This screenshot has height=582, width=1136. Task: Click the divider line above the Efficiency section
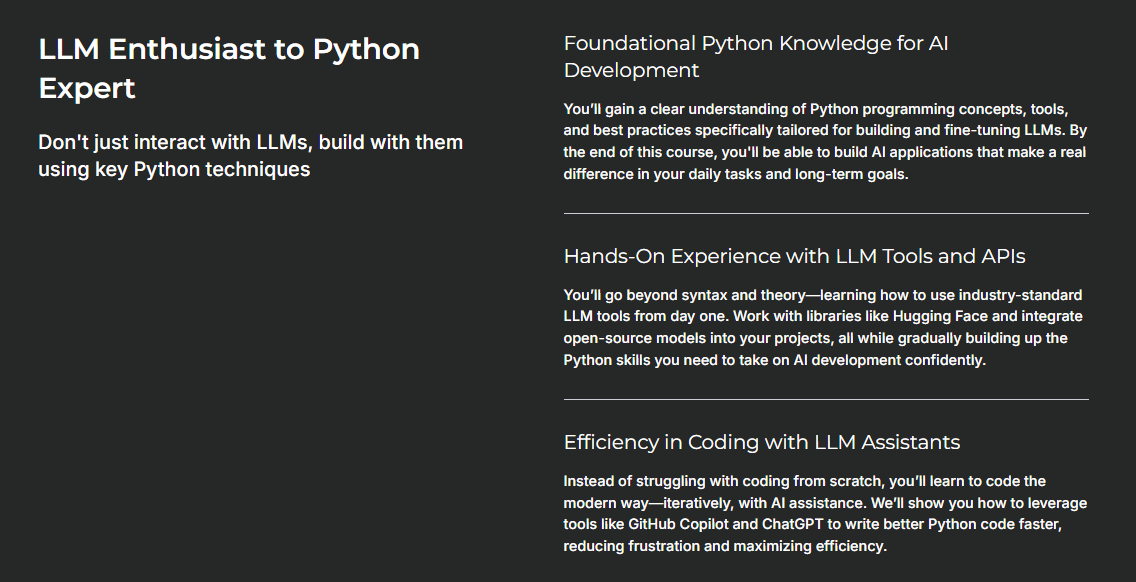[826, 398]
